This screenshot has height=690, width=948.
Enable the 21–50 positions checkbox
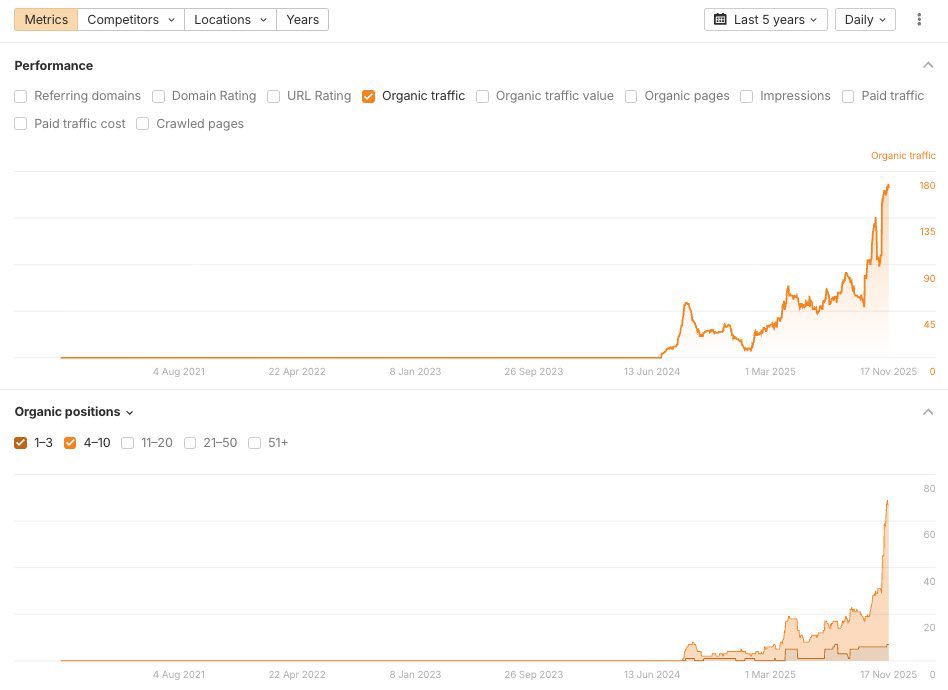point(190,443)
